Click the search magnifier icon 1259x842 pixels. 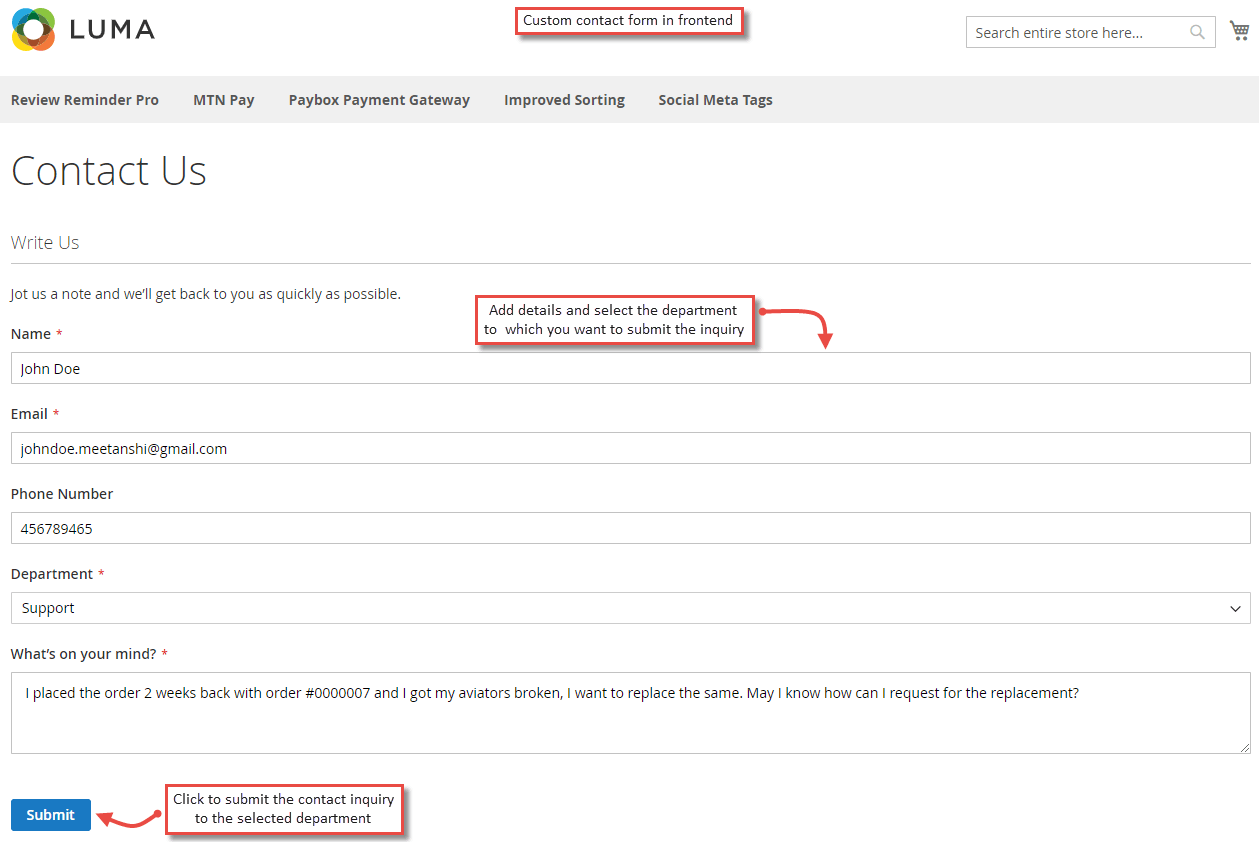pos(1196,31)
